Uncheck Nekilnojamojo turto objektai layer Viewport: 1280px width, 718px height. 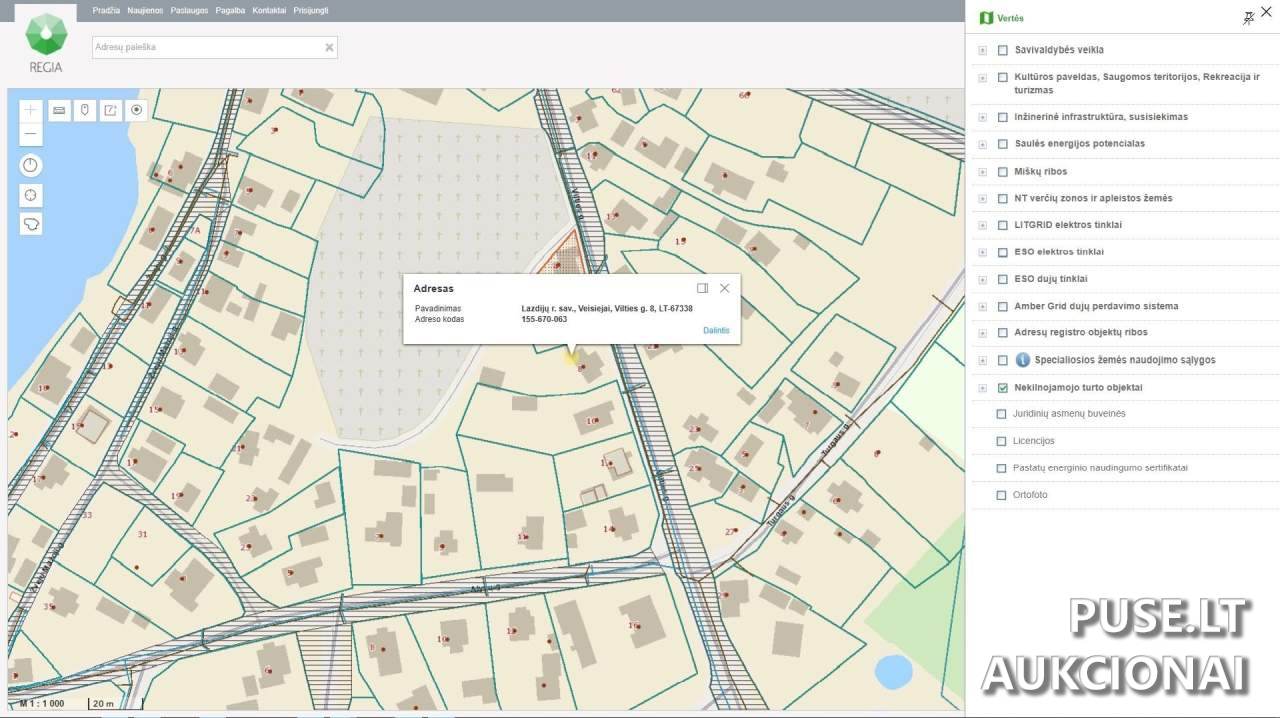click(1003, 388)
